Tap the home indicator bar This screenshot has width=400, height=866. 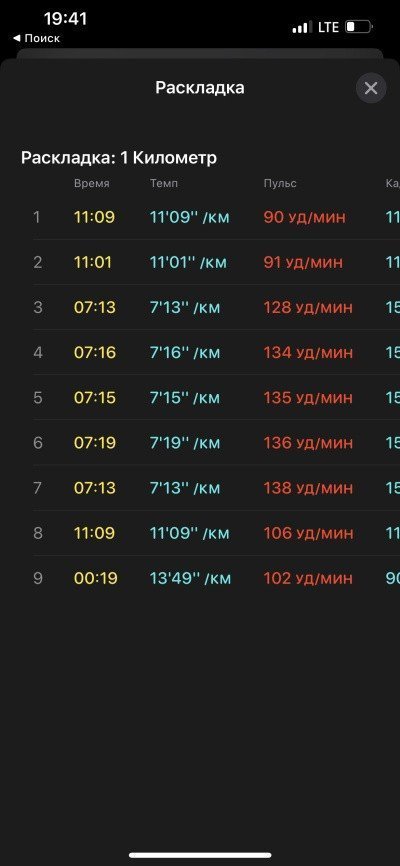(200, 856)
